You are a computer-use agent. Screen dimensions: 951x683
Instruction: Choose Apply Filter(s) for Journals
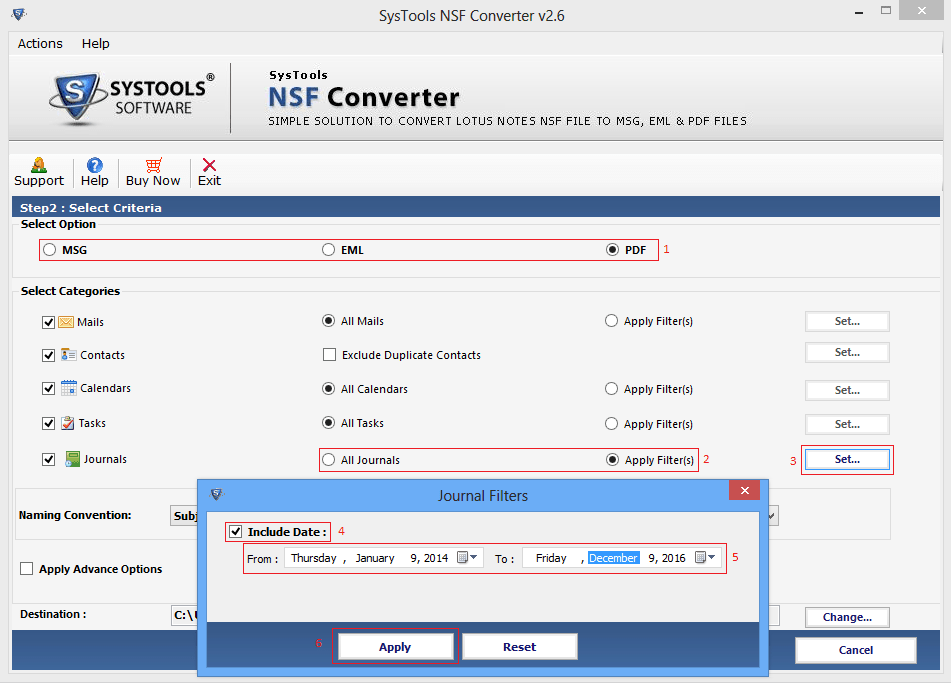coord(612,460)
